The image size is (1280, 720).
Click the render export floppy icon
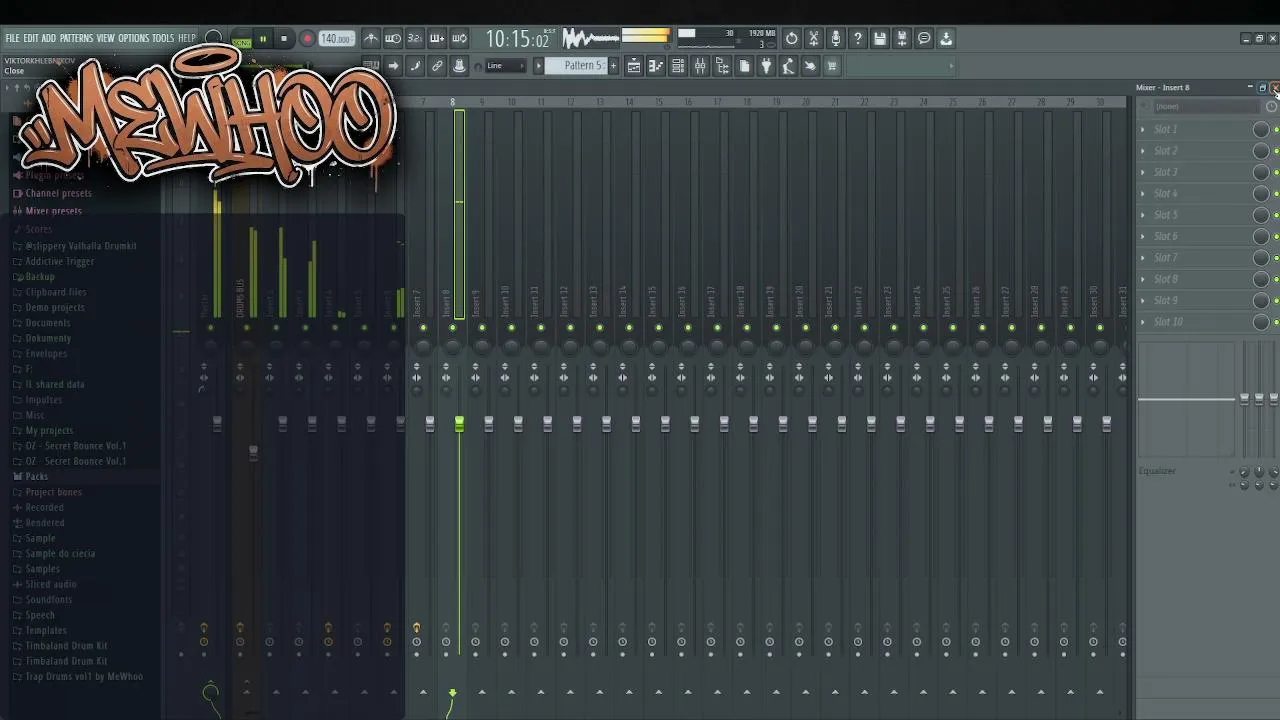click(902, 39)
